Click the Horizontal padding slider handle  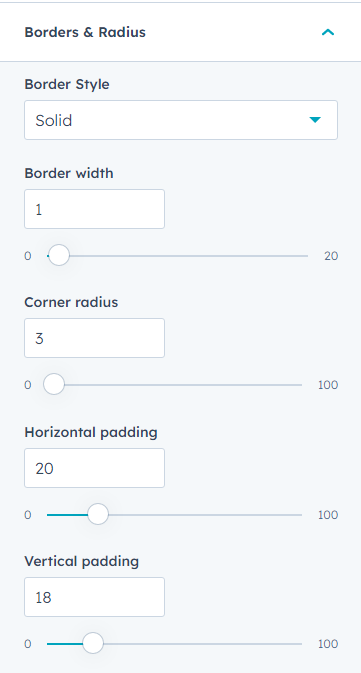click(x=98, y=514)
